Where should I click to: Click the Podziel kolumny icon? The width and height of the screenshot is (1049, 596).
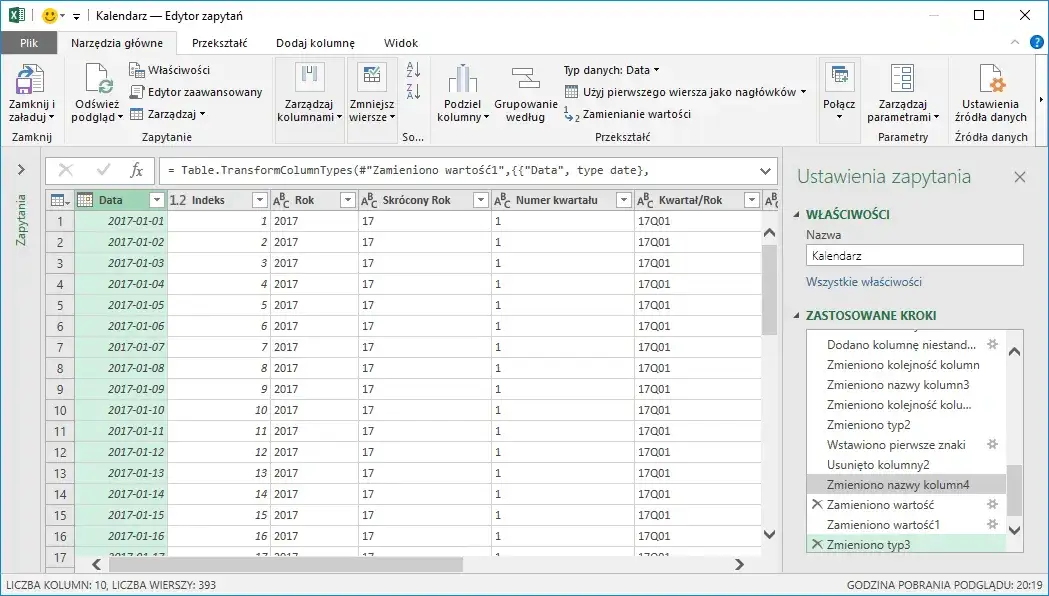[x=462, y=80]
